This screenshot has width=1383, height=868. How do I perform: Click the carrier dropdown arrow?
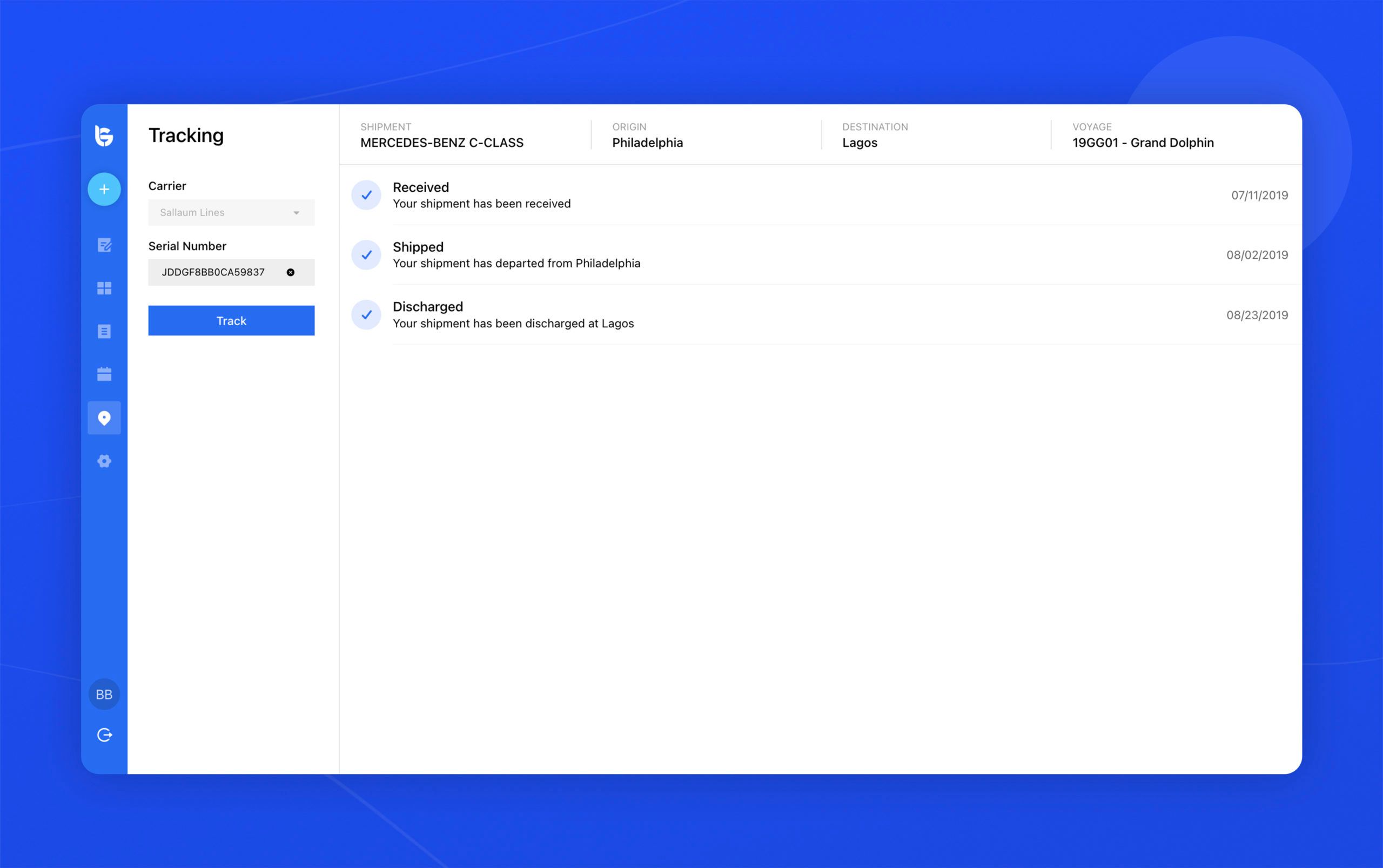pyautogui.click(x=296, y=213)
